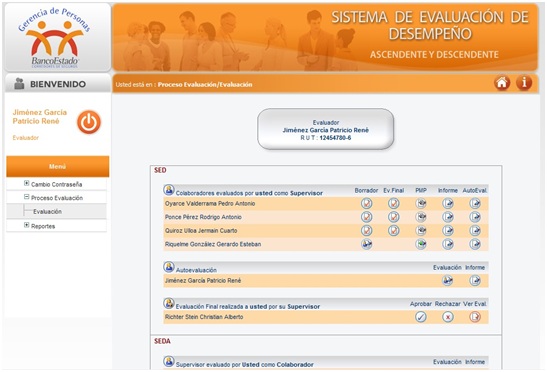View AutoEval for Riquelme González Gerardo Esteban
Screen dimensions: 547x372
pyautogui.click(x=475, y=244)
